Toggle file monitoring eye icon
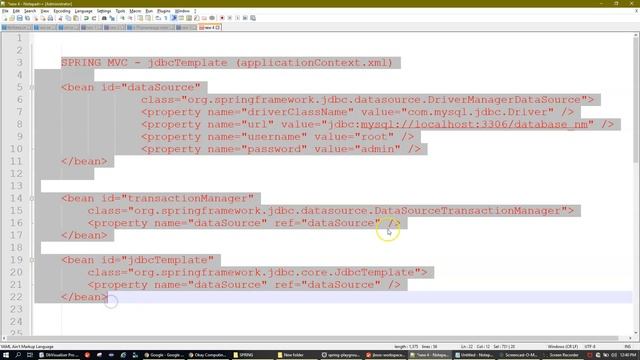640x360 pixels. point(212,18)
